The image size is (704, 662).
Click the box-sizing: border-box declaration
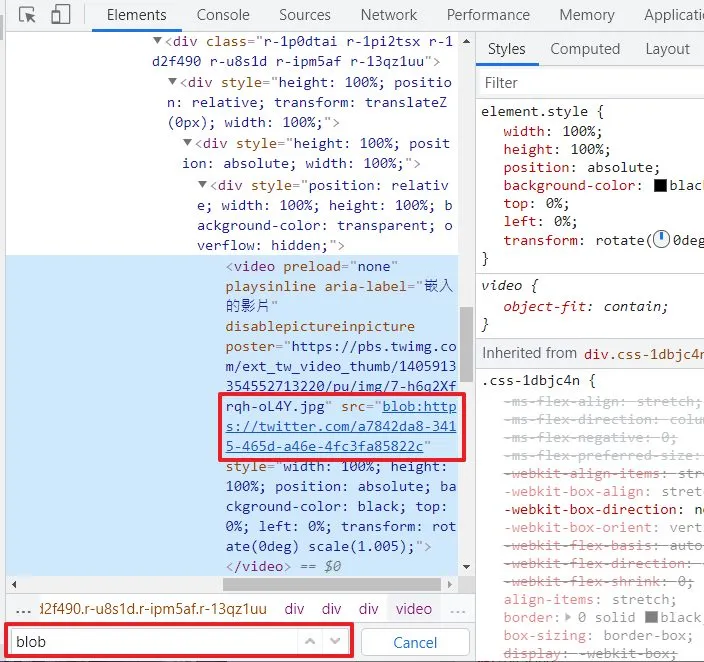click(x=600, y=635)
